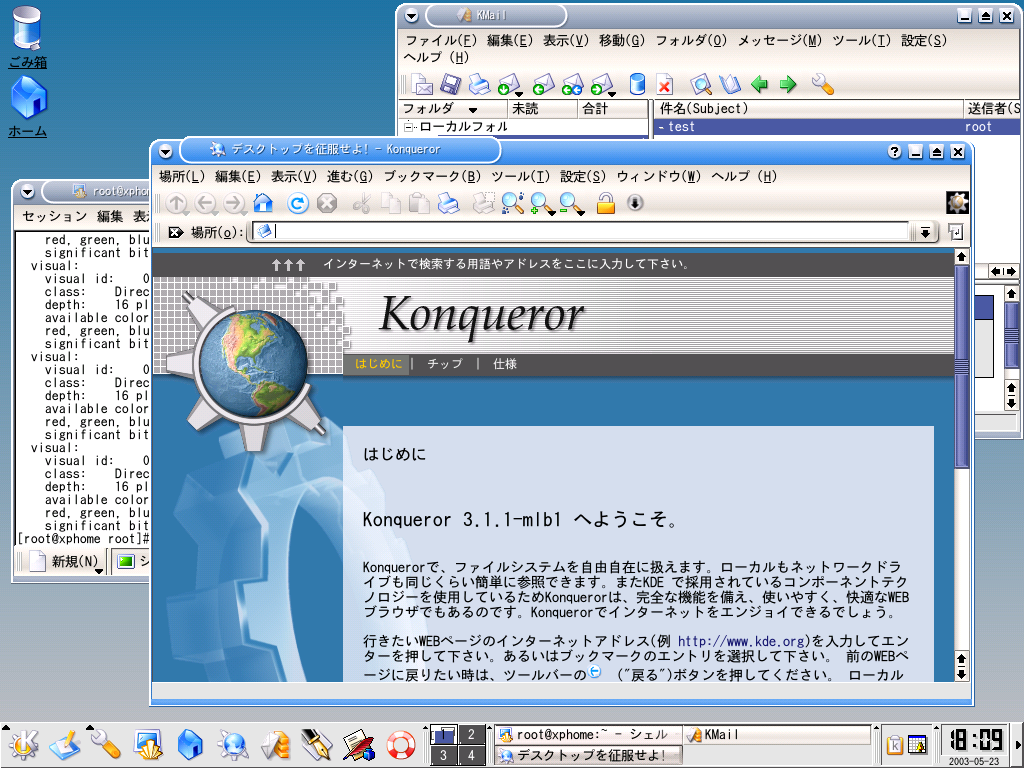Click the デスクトップを征服せよ! taskbar button

tap(588, 756)
